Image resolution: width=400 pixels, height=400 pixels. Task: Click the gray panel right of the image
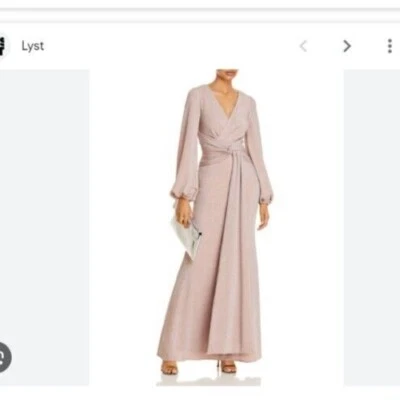pos(372,227)
